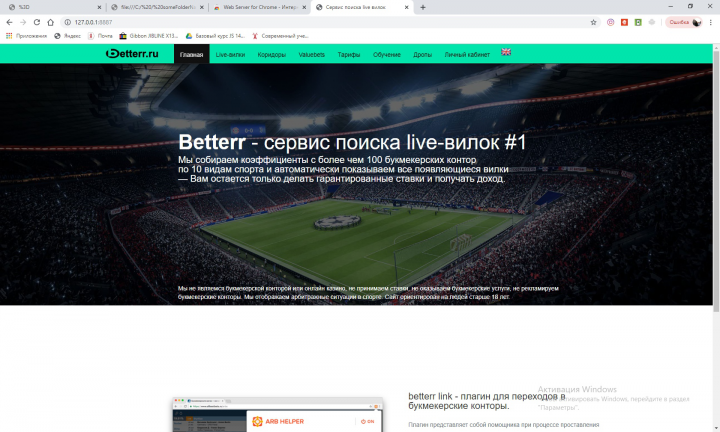Open a new tab with the plus button

pos(423,7)
